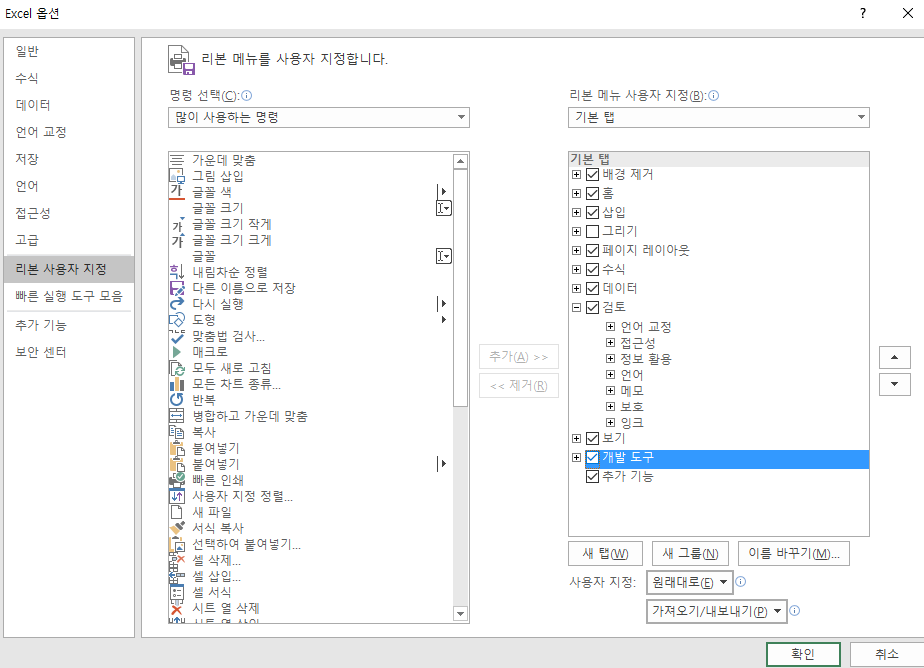Click the 가운데 맞춤 command icon

click(177, 160)
